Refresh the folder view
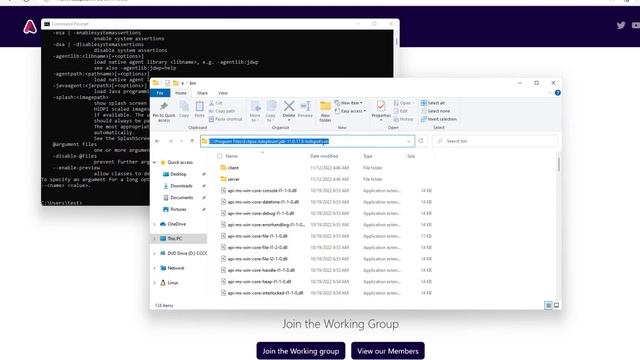Screen dimensions: 640x360 coord(421,141)
